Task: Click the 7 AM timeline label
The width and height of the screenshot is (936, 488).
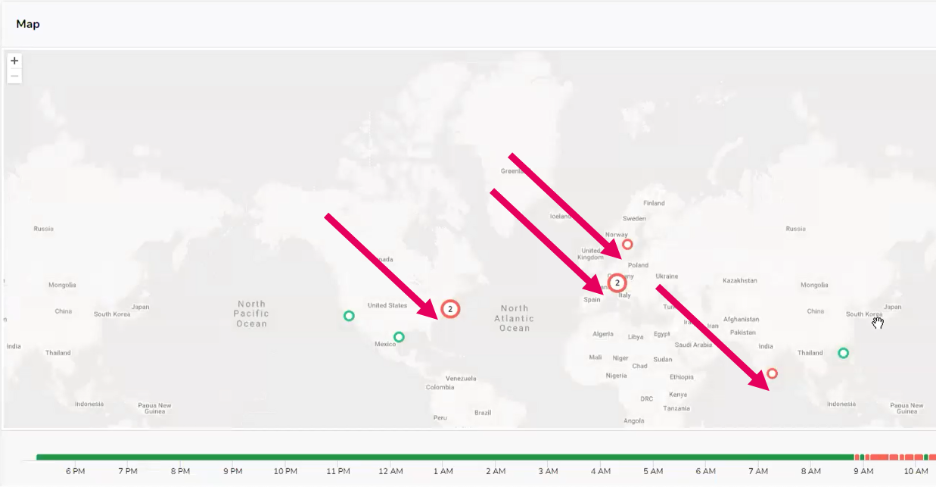Action: 758,470
